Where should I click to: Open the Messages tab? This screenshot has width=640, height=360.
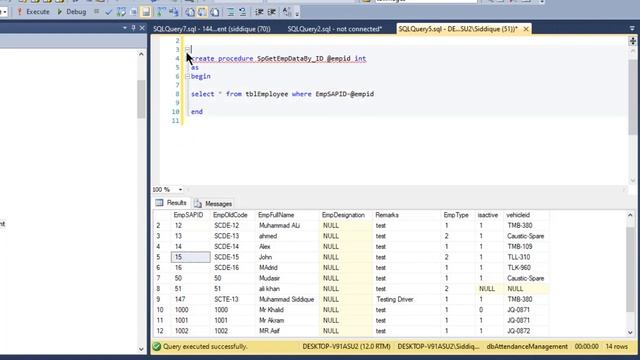[213, 203]
